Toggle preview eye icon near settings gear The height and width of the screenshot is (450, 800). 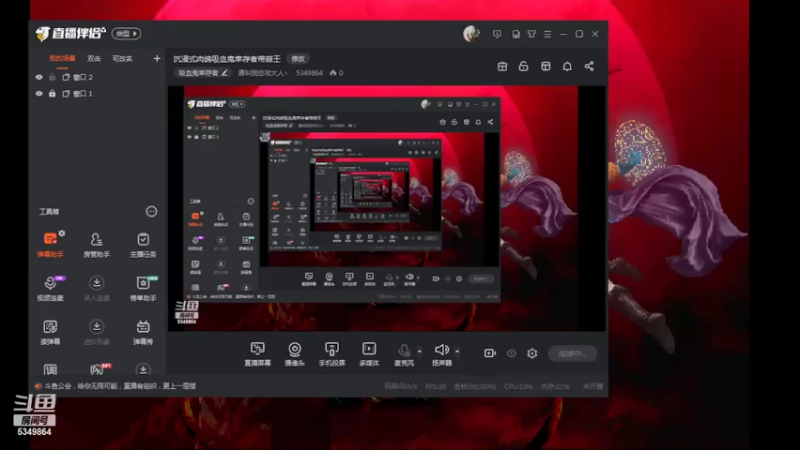(511, 353)
